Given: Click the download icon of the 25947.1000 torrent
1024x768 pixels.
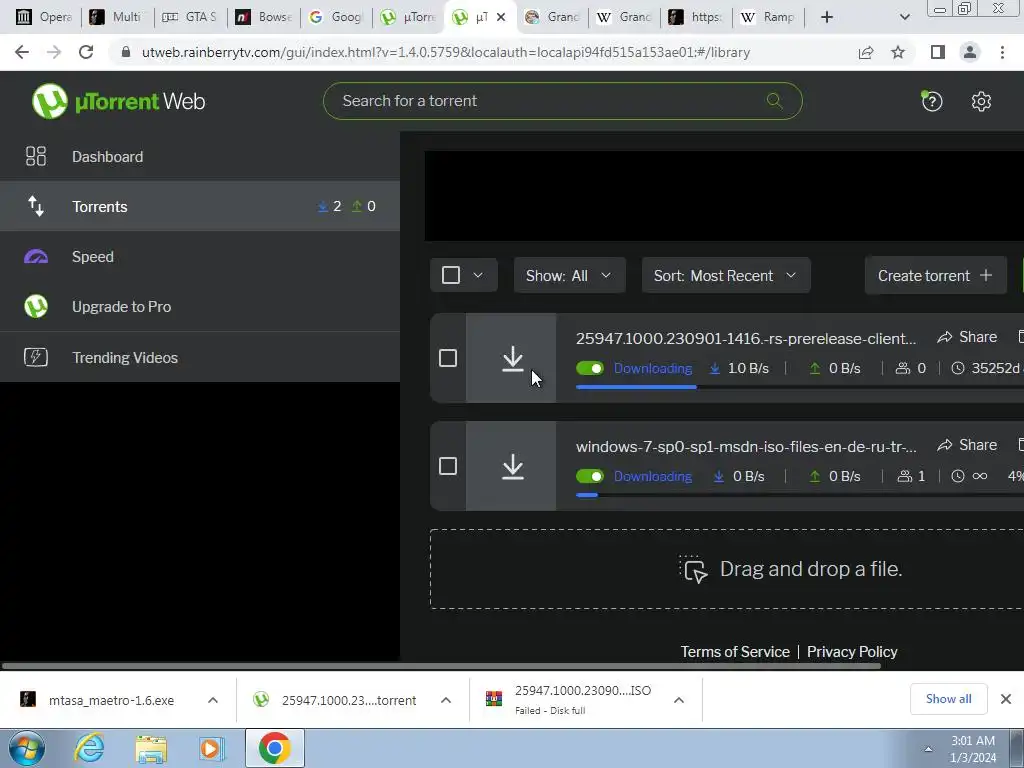Looking at the screenshot, I should (x=513, y=359).
